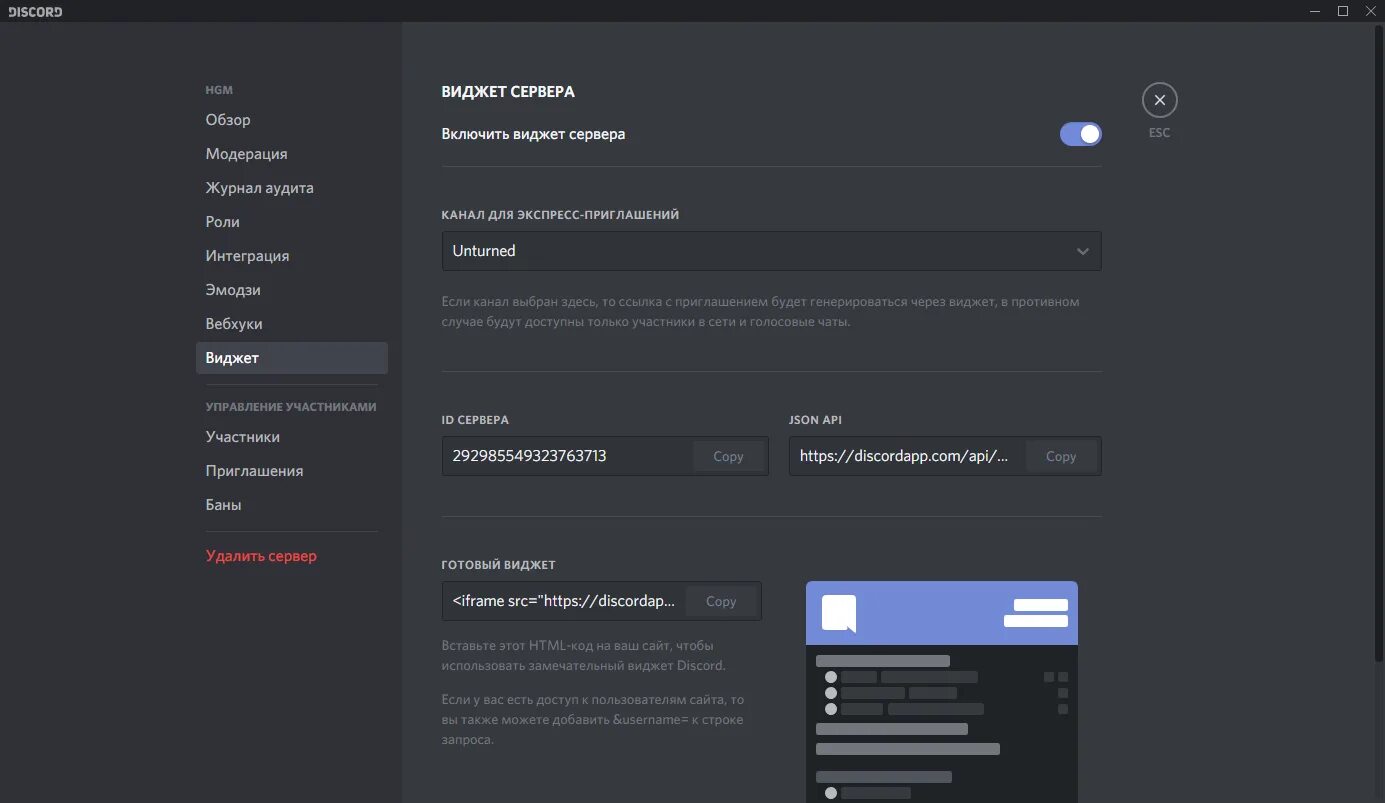Copy the JSON API URL
The image size is (1385, 803).
tap(1061, 456)
